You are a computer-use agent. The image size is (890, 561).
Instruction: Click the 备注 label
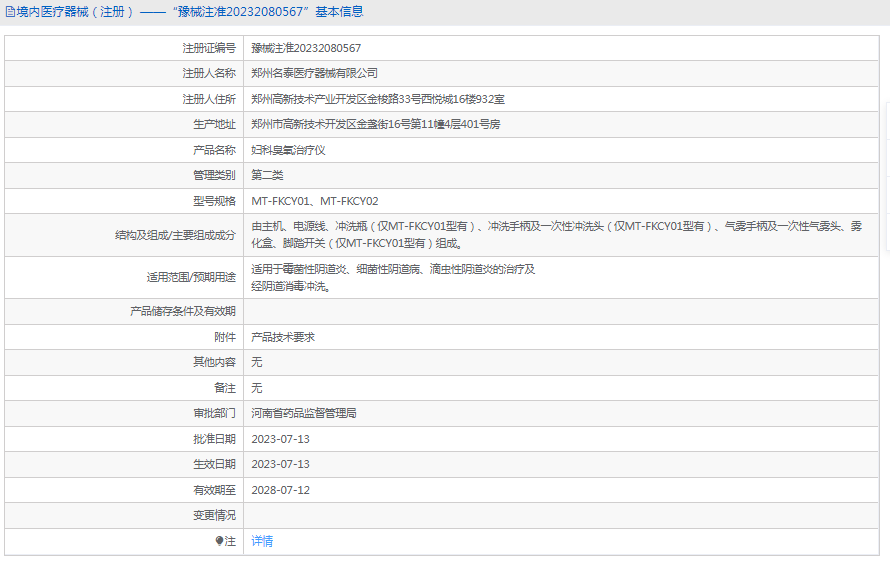pyautogui.click(x=225, y=388)
